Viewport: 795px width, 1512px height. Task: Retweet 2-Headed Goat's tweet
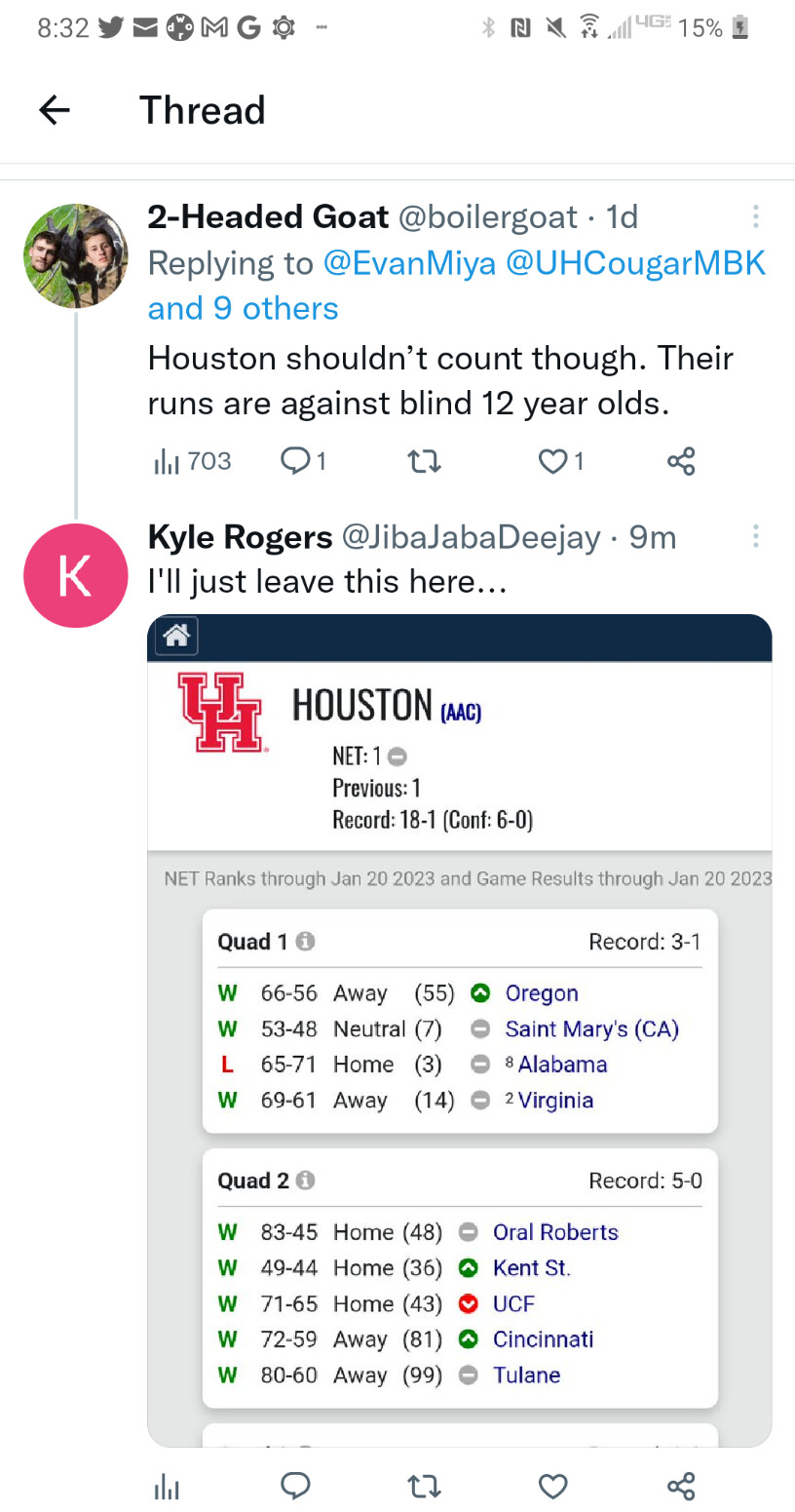(425, 461)
